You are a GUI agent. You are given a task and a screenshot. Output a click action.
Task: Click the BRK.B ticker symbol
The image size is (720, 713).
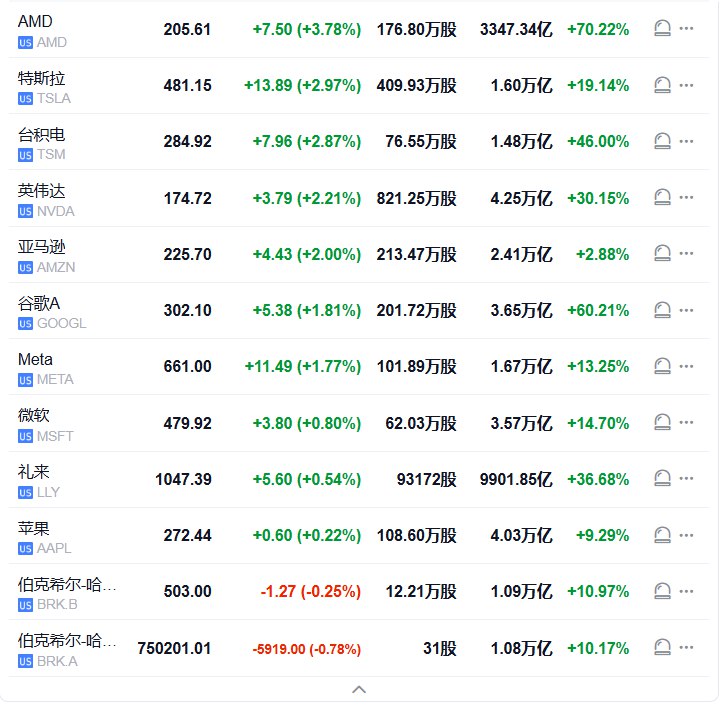point(57,604)
